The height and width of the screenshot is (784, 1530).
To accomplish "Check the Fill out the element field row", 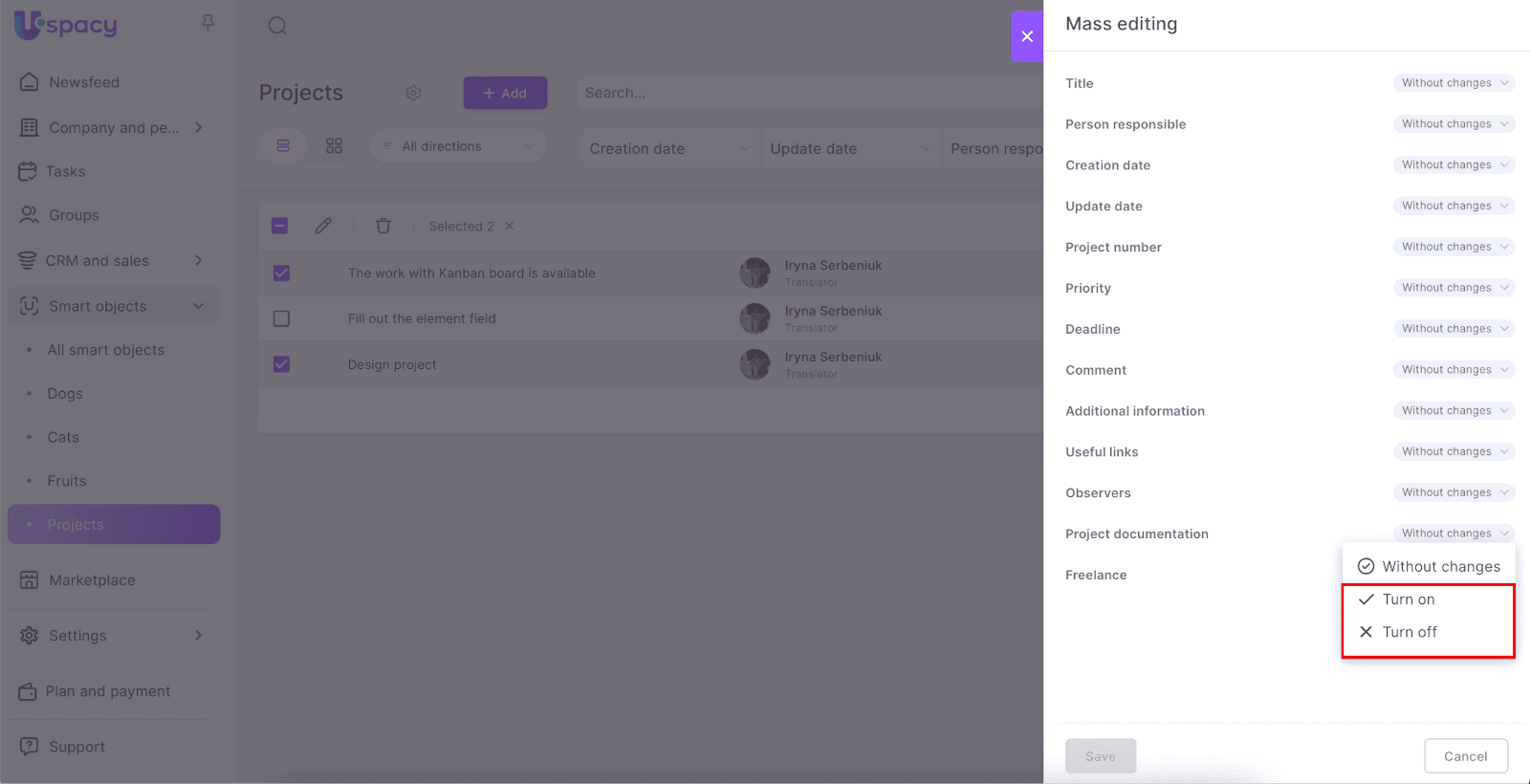I will pos(281,318).
